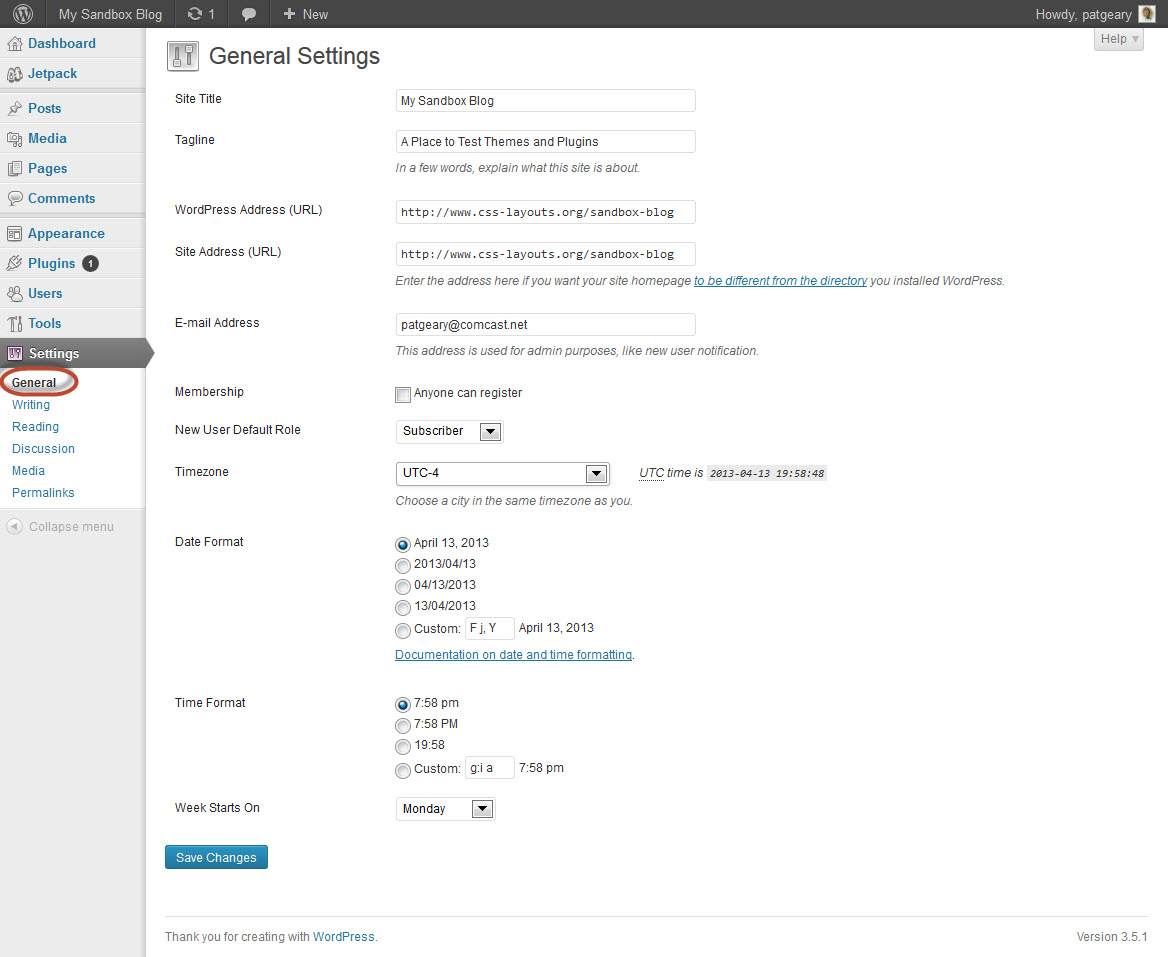Open the General settings submenu item
Image resolution: width=1168 pixels, height=957 pixels.
pyautogui.click(x=34, y=383)
